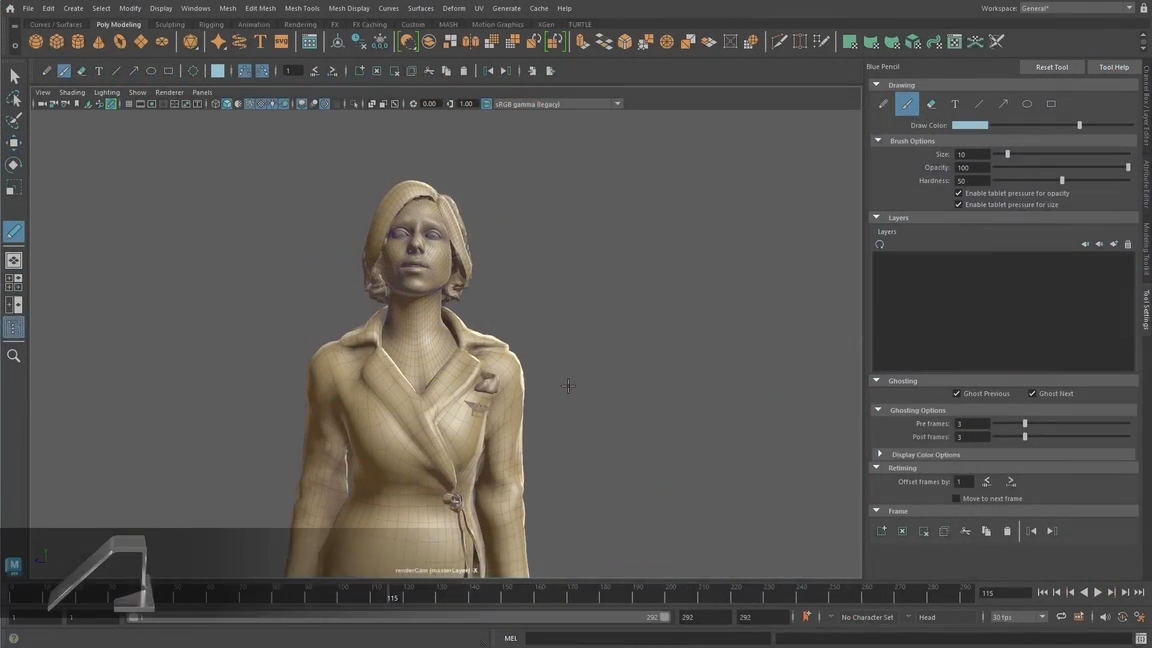The image size is (1152, 648).
Task: Click the add new frame icon
Action: click(881, 531)
